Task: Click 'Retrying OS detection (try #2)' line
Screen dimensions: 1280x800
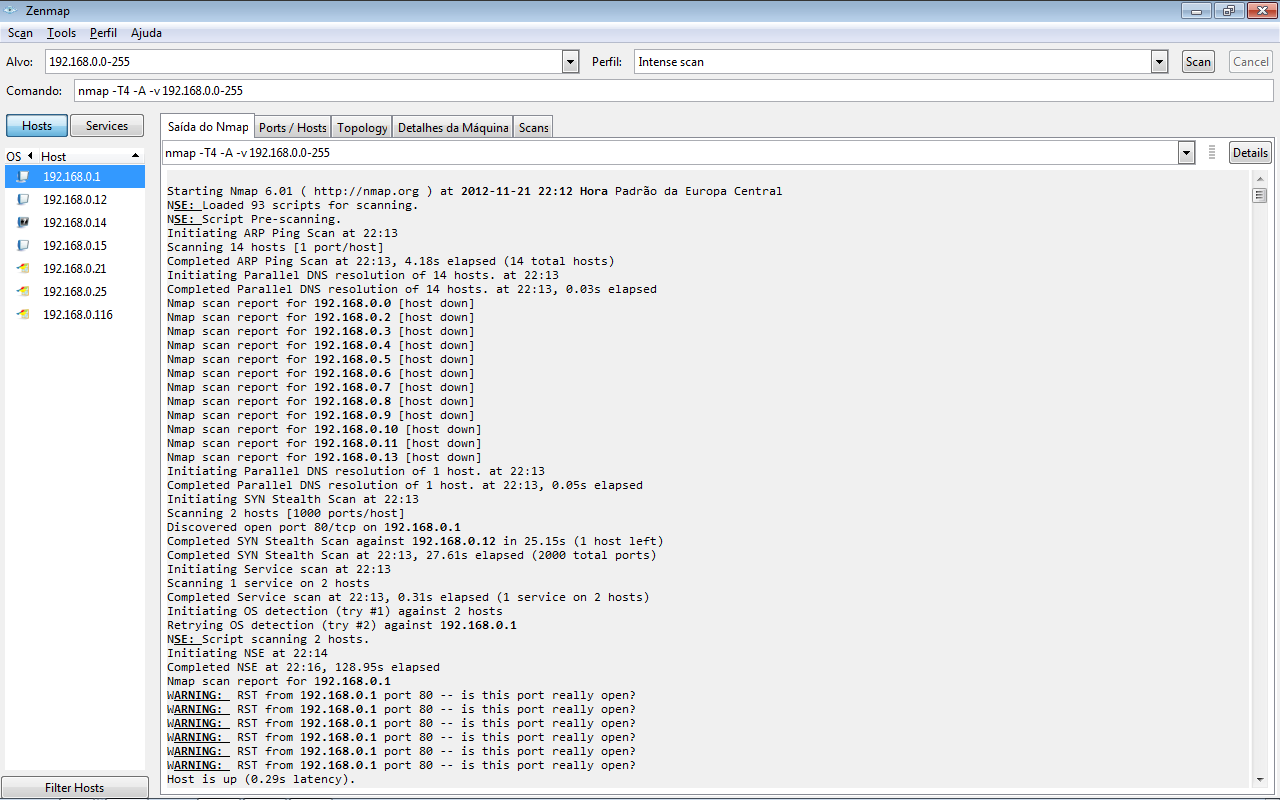Action: [342, 625]
